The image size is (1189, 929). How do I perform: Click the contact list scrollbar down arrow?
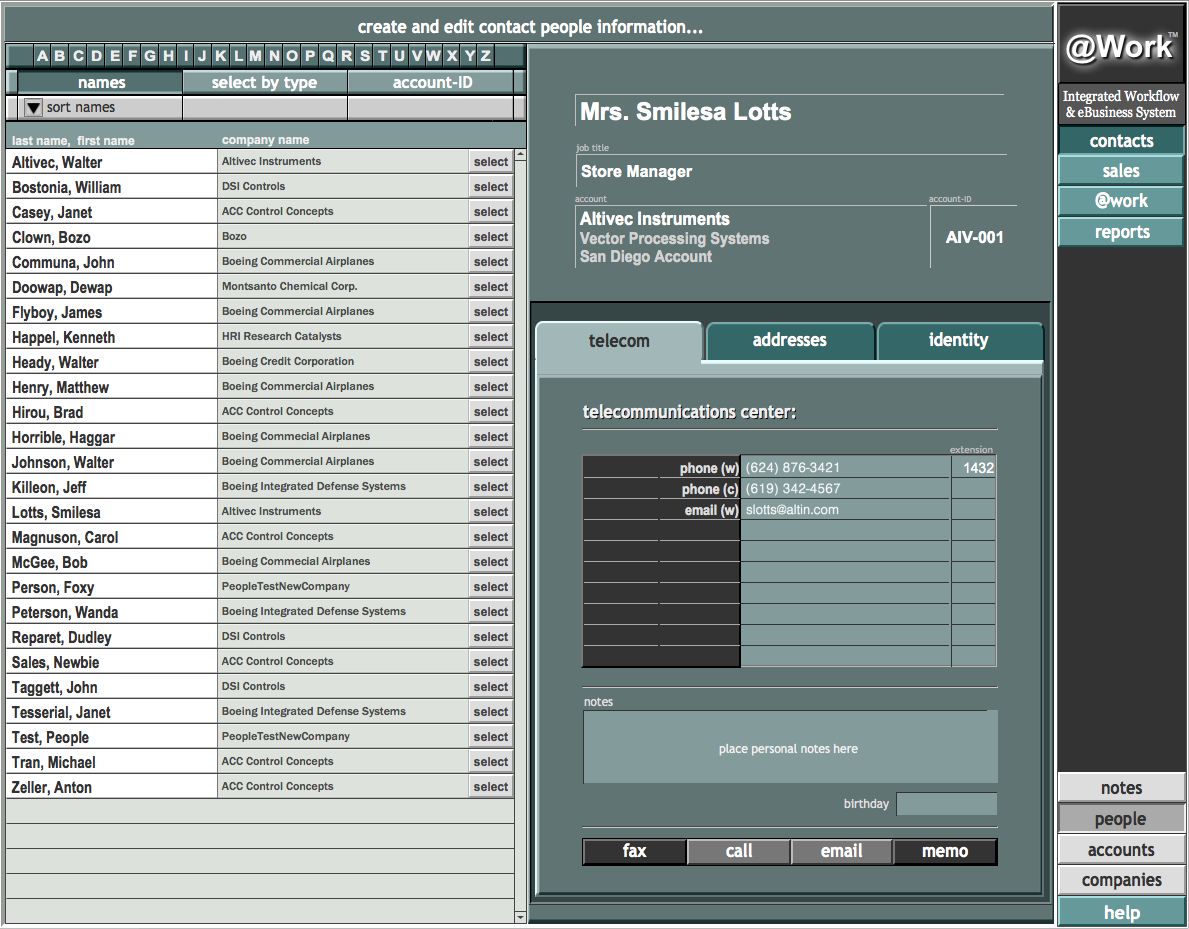coord(519,916)
